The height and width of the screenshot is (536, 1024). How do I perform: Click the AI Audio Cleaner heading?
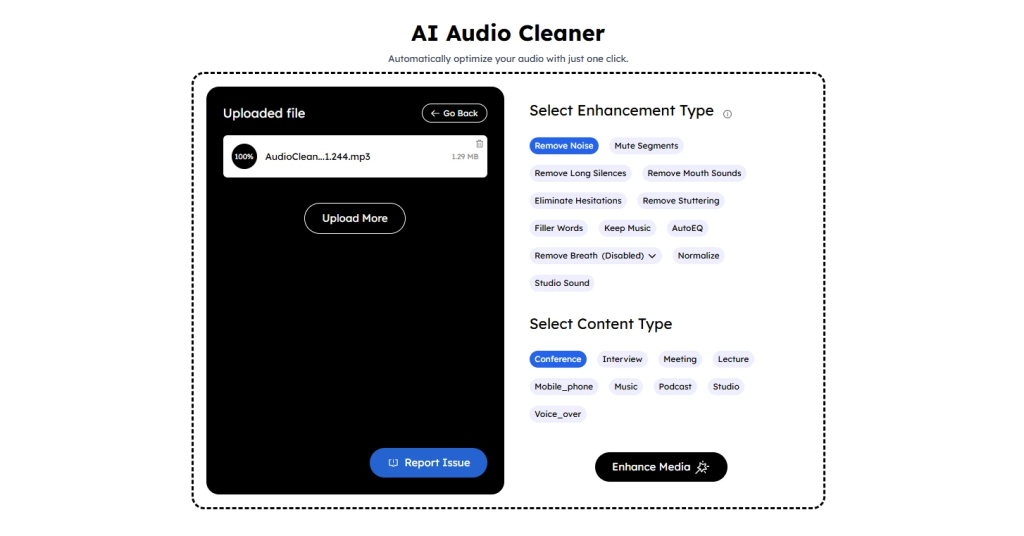click(x=508, y=33)
